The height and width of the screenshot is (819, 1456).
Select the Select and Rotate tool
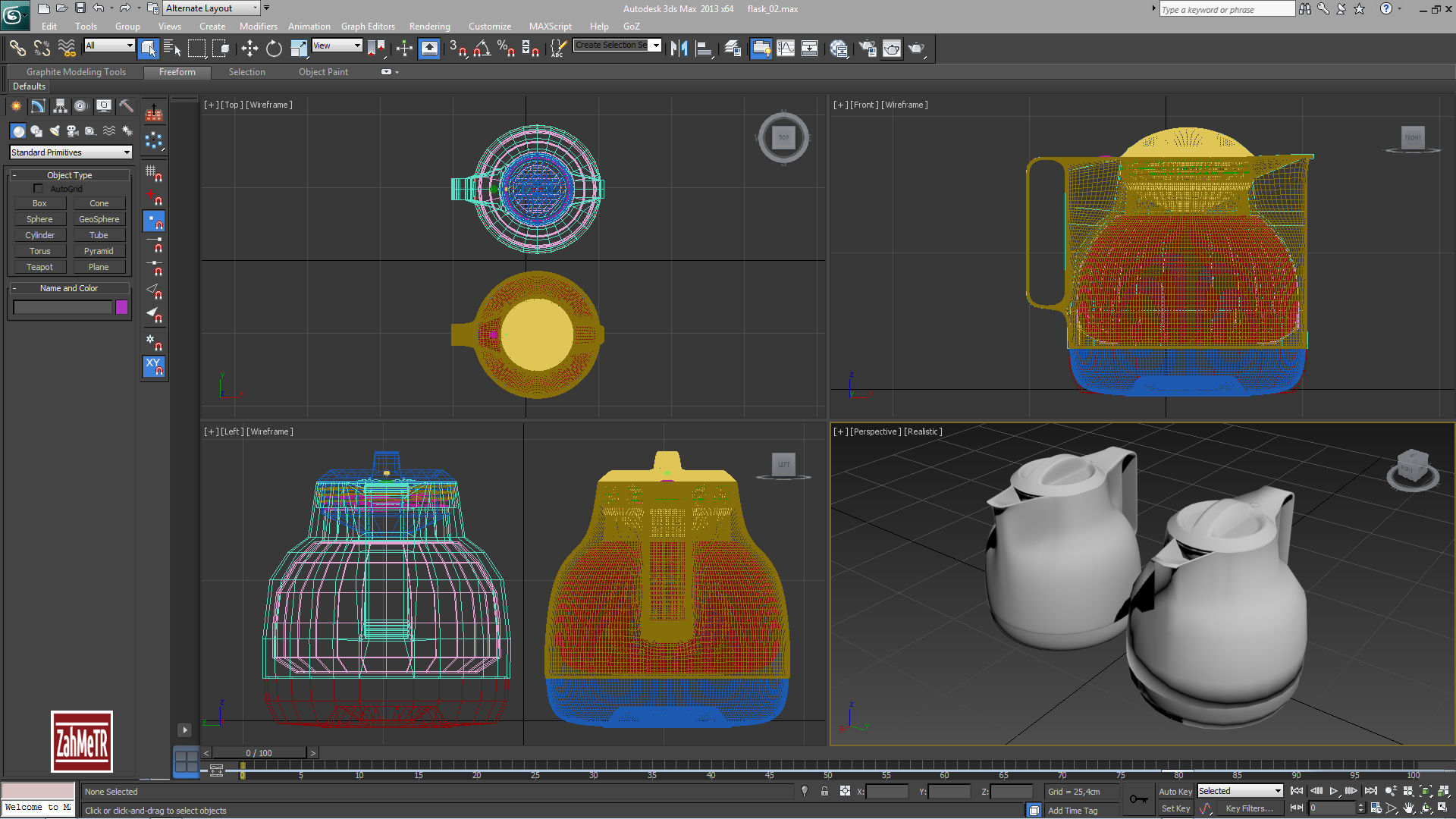point(274,49)
